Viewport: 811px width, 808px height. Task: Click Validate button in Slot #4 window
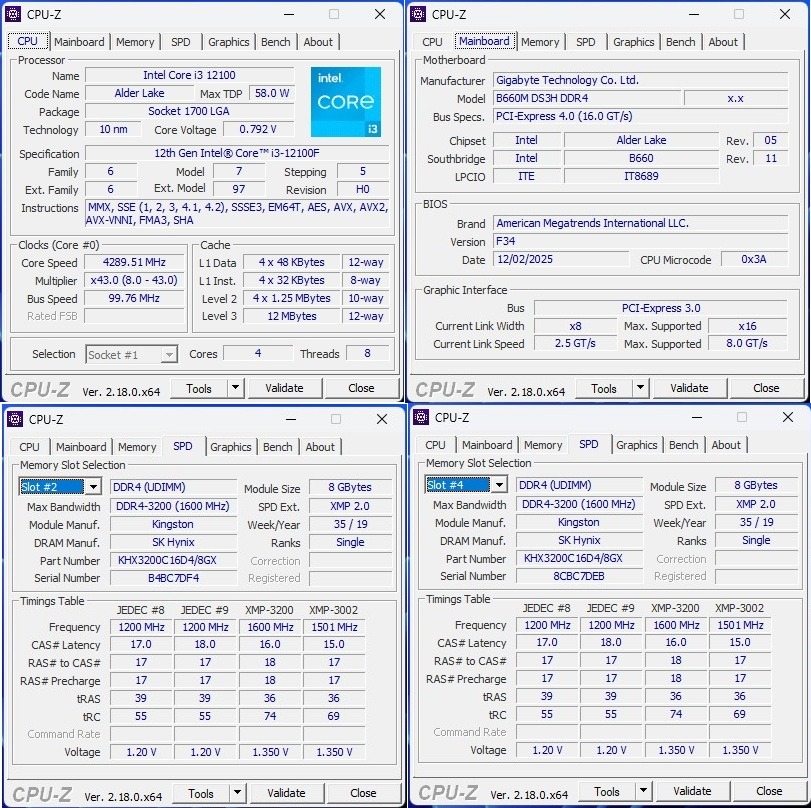coord(693,791)
